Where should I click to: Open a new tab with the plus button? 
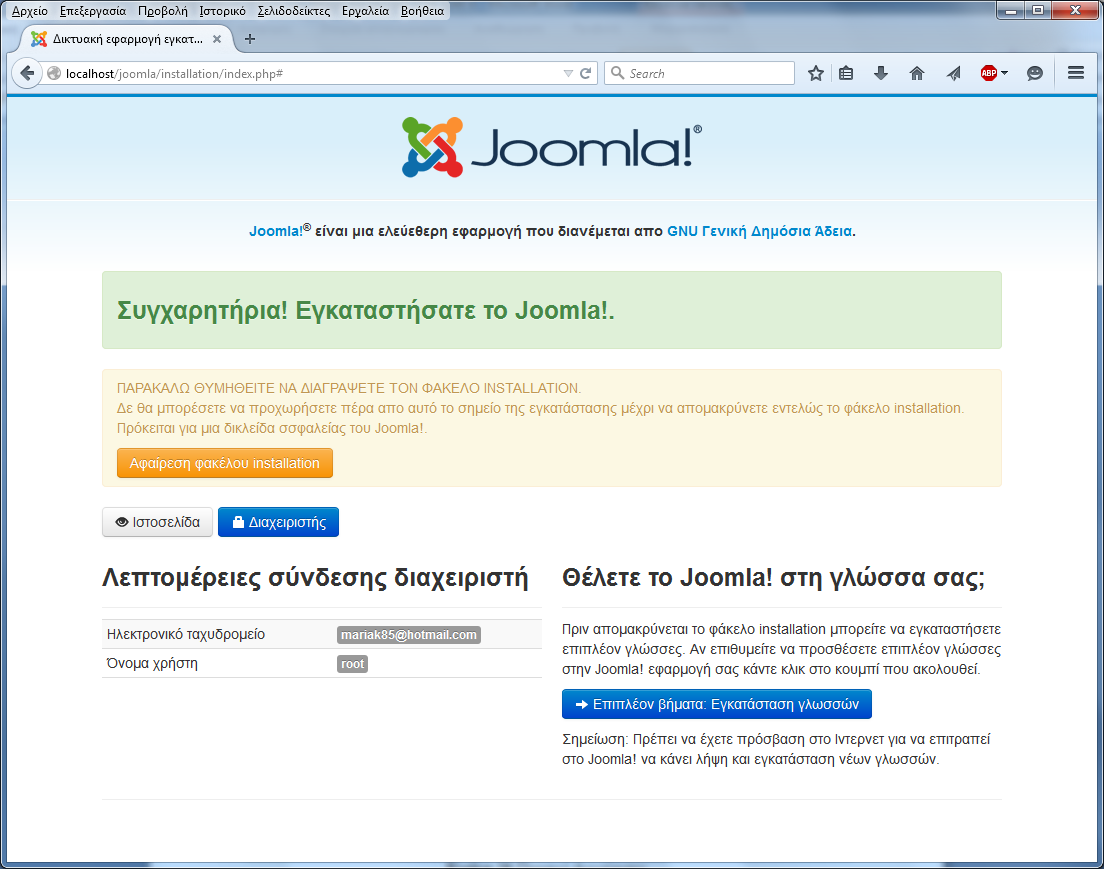click(x=249, y=39)
